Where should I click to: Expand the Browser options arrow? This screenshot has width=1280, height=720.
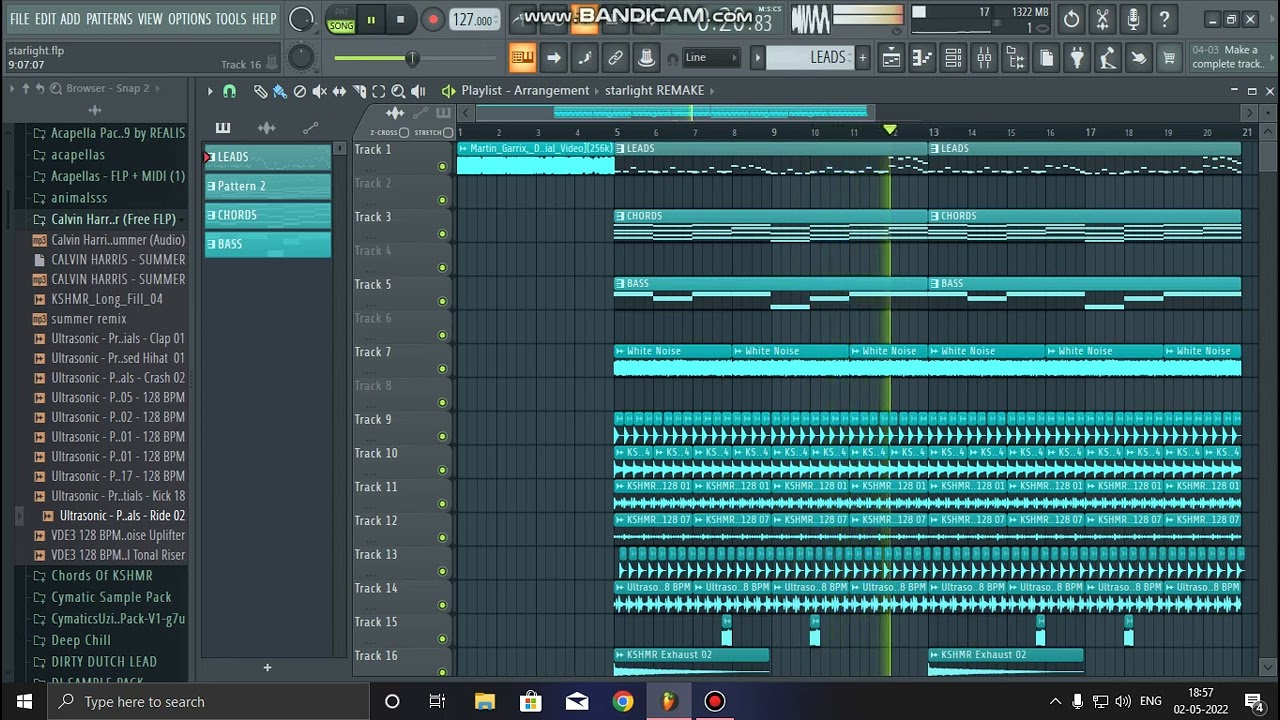point(12,88)
